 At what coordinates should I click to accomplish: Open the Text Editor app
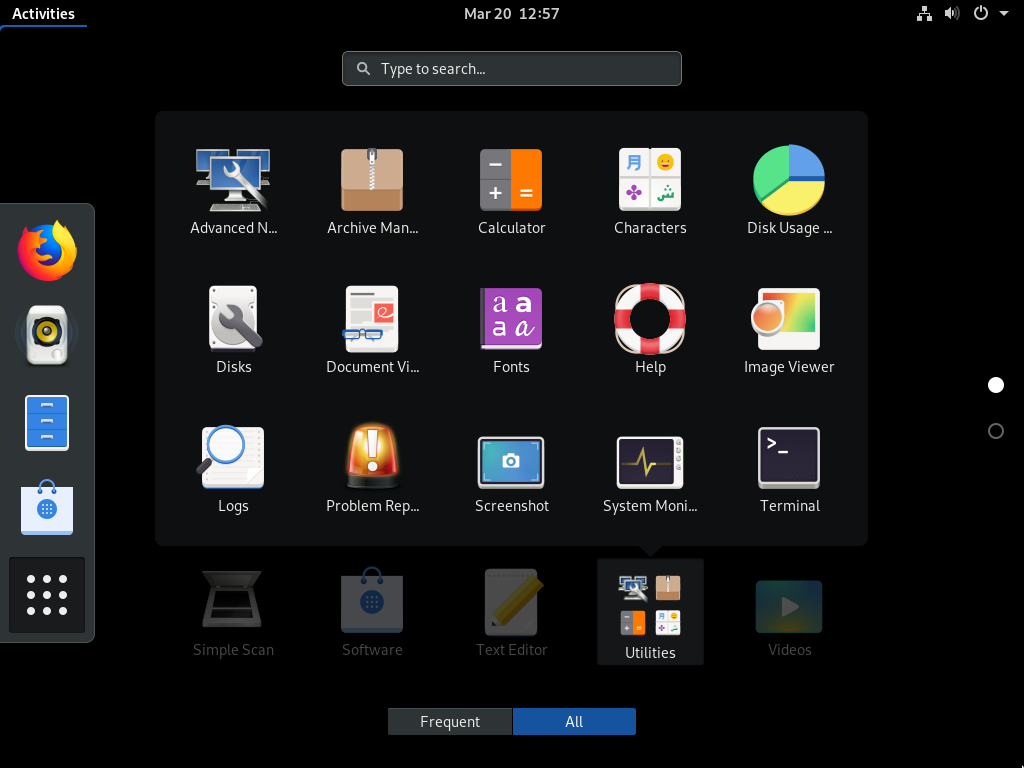click(511, 613)
